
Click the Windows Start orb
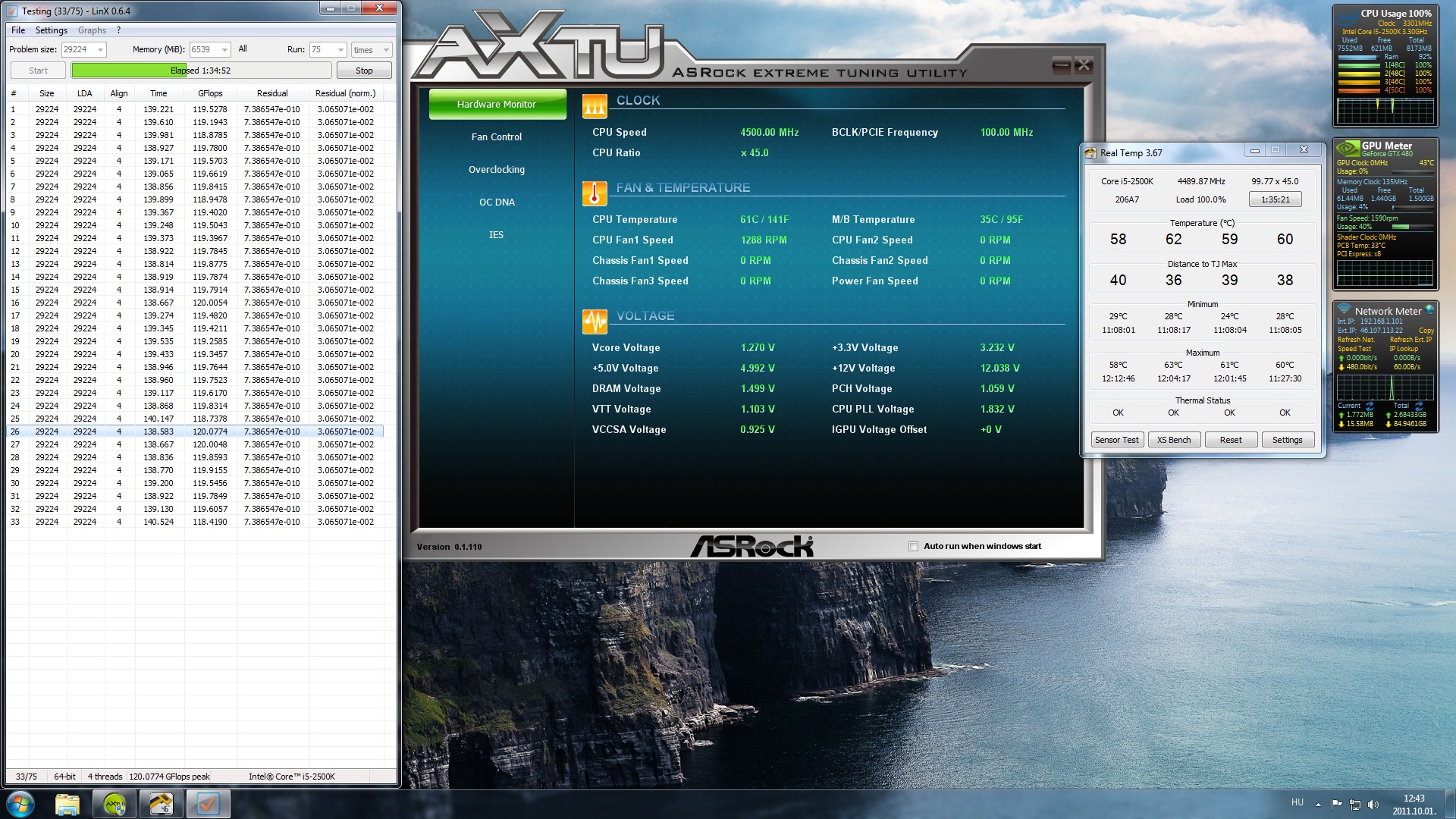tap(20, 804)
